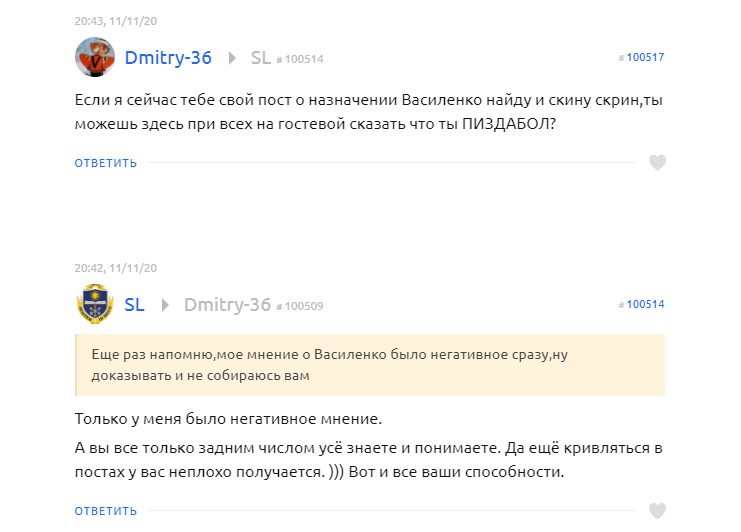Click the reply arrow after blue SL name

tap(165, 305)
